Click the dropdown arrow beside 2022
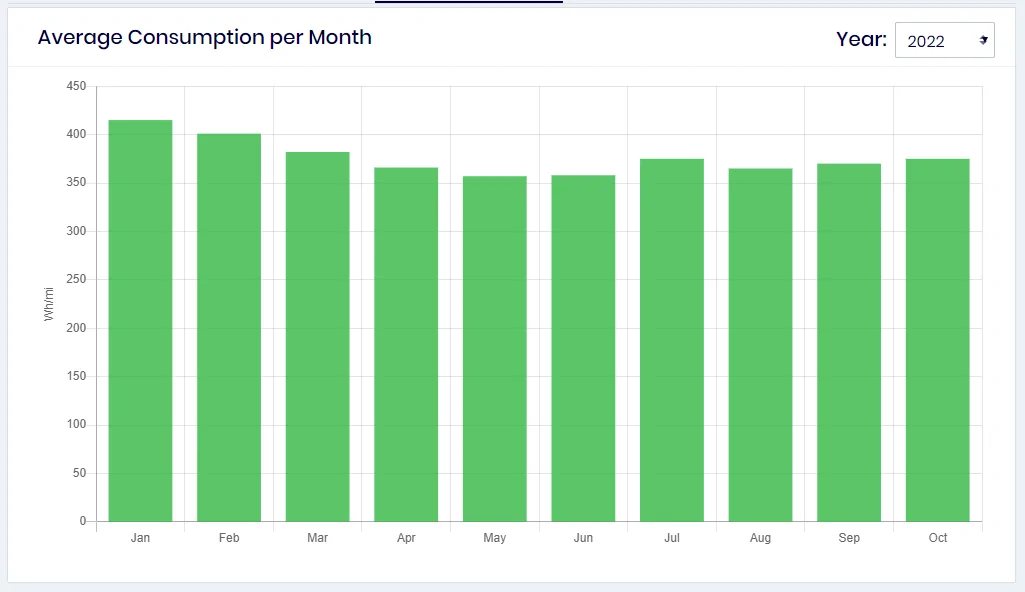1025x592 pixels. pos(983,41)
